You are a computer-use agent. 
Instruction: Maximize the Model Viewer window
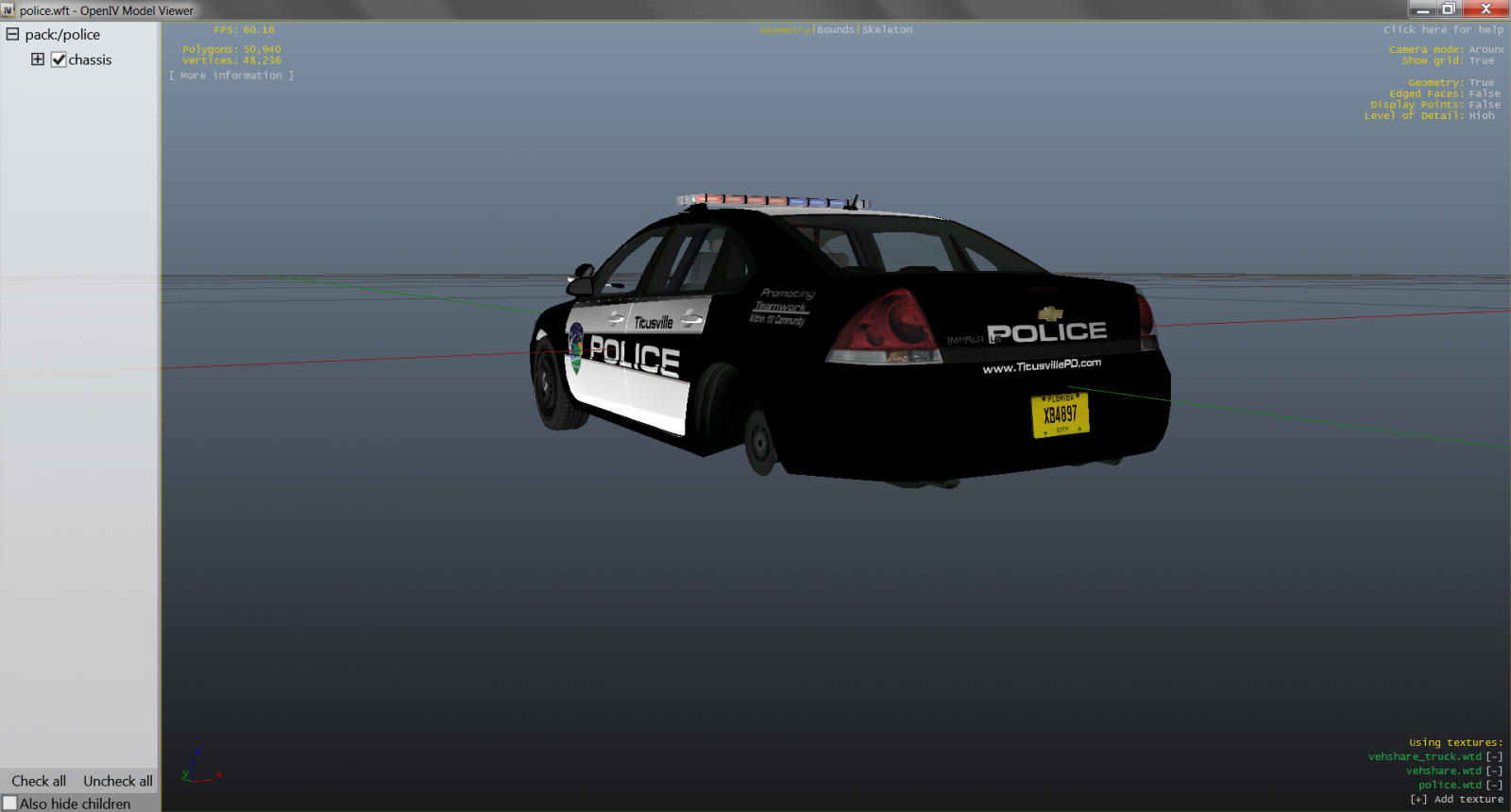1448,9
